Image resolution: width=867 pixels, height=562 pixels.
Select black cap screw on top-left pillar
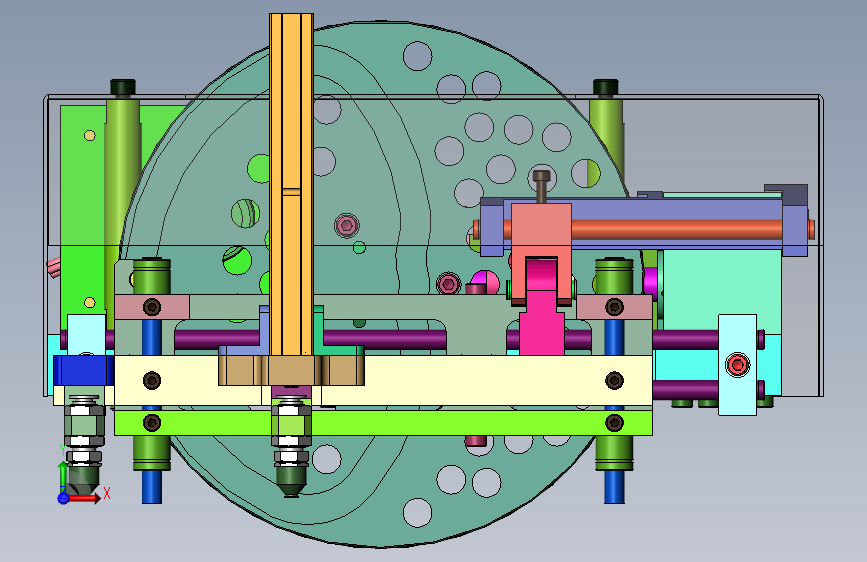123,87
